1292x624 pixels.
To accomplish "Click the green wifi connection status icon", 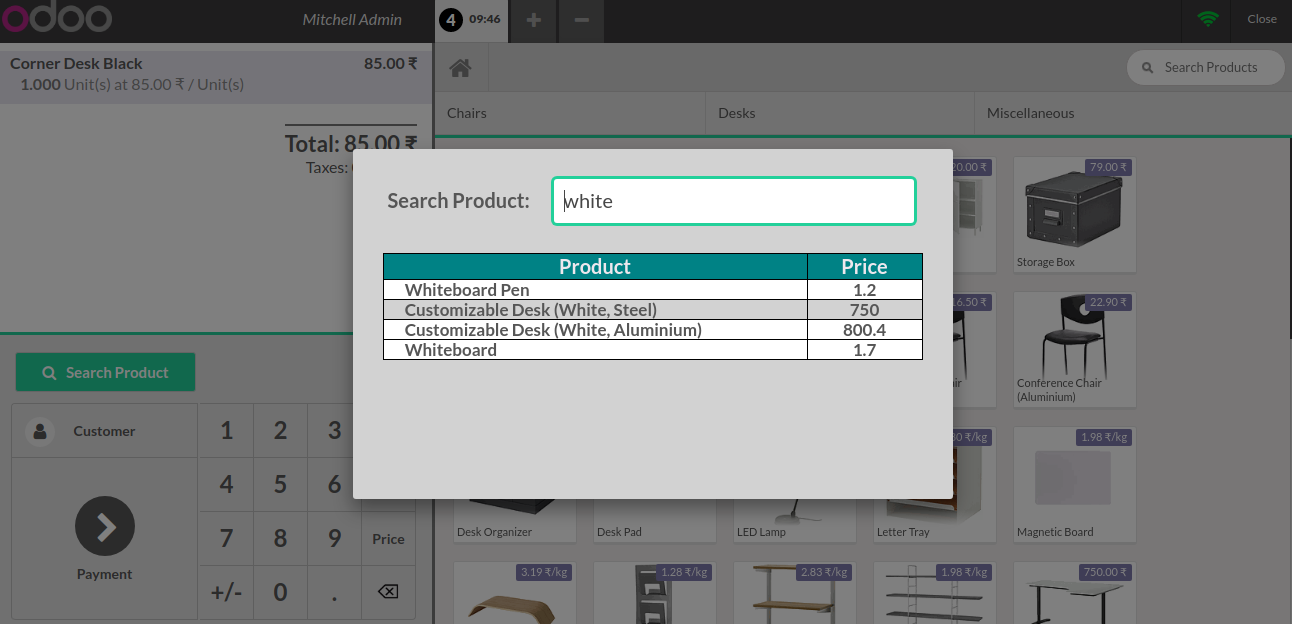I will click(x=1208, y=19).
